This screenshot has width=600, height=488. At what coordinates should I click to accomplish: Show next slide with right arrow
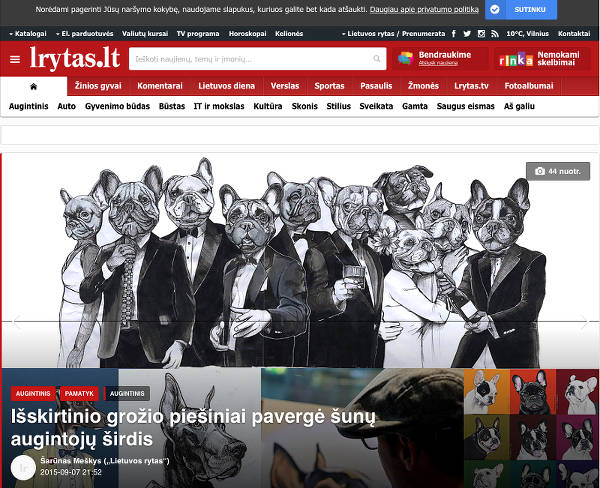point(584,322)
